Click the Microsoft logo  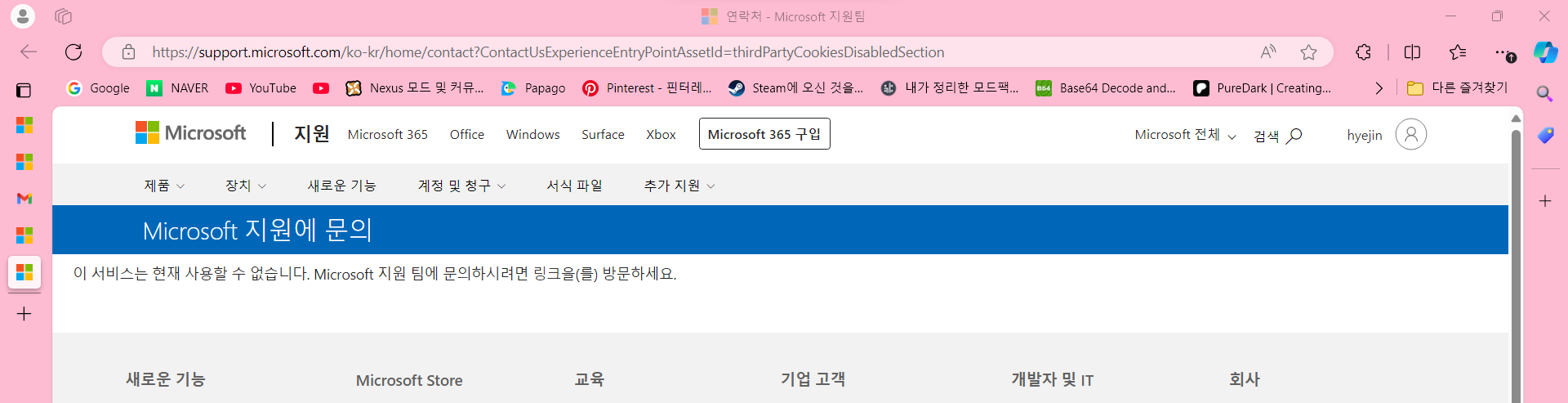pyautogui.click(x=190, y=132)
